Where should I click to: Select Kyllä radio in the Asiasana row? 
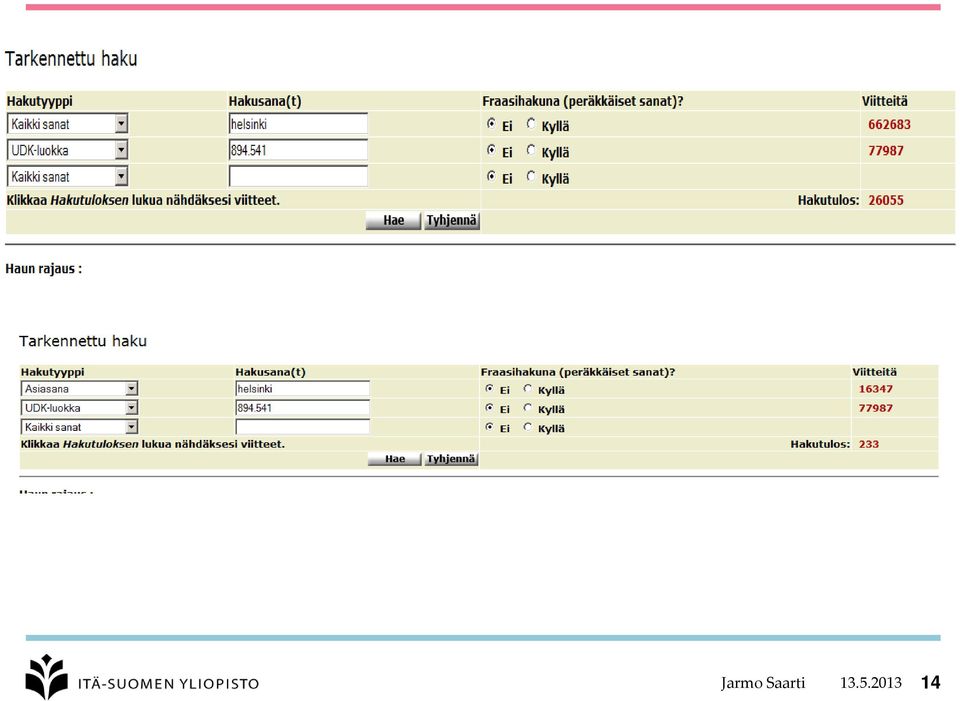pyautogui.click(x=528, y=388)
